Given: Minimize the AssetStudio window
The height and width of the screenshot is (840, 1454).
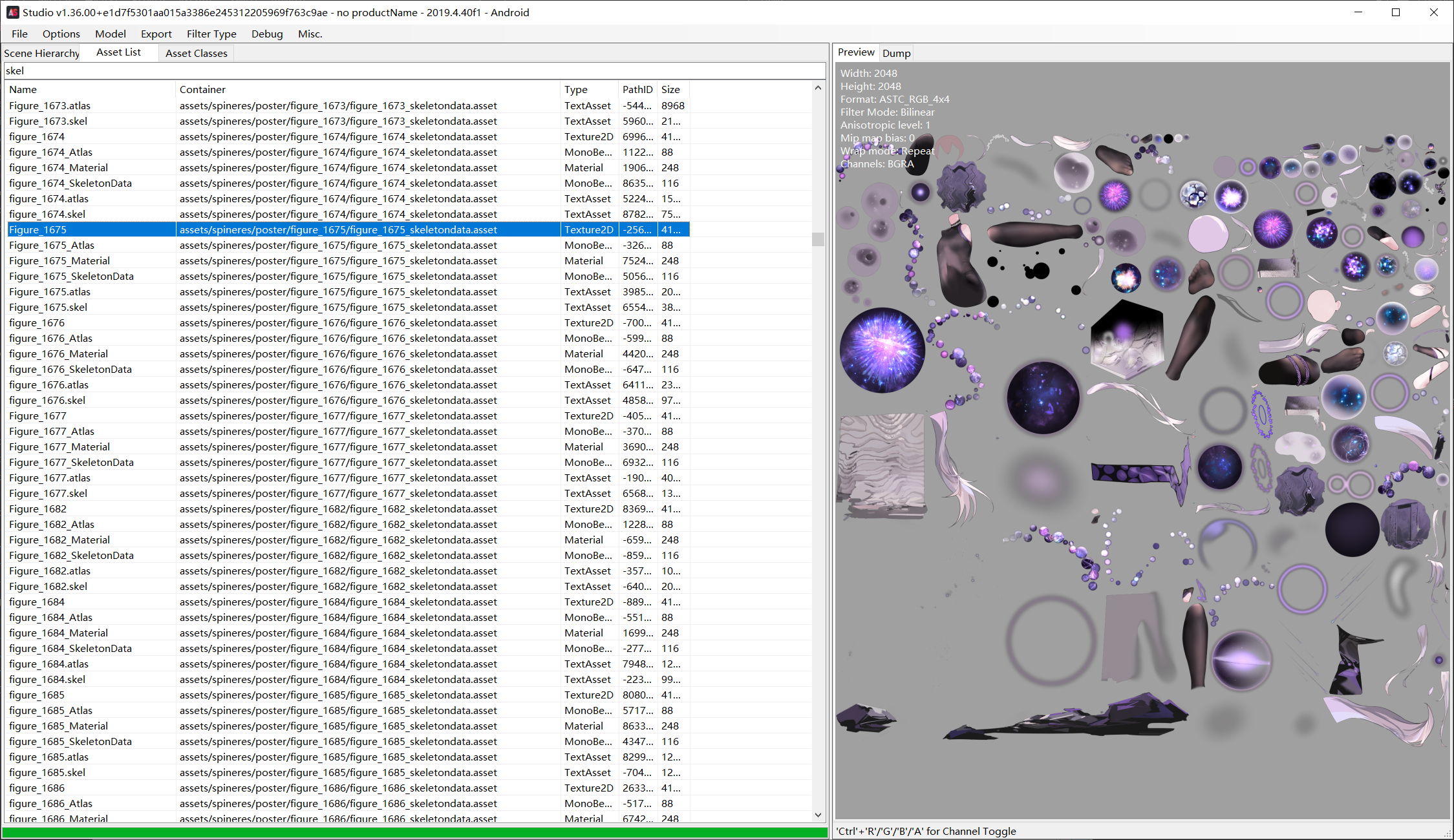Looking at the screenshot, I should [x=1358, y=12].
